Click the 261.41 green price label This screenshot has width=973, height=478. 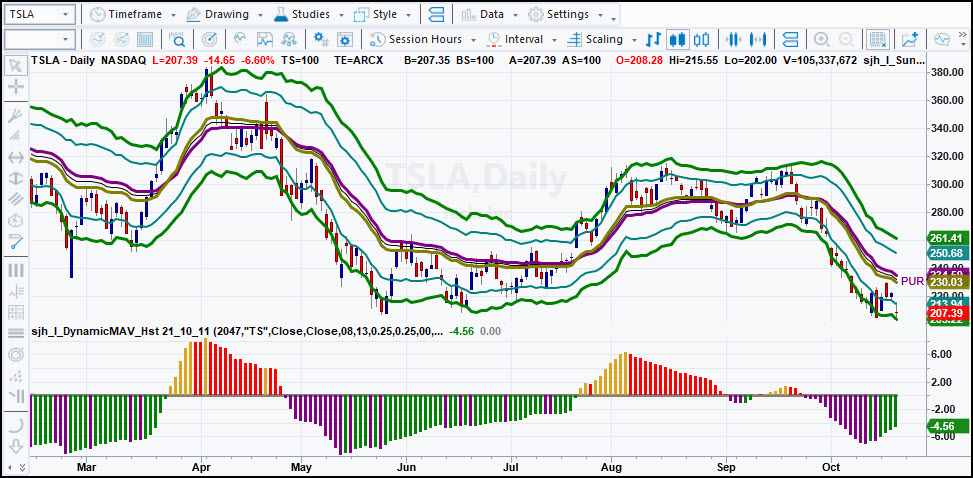[947, 238]
